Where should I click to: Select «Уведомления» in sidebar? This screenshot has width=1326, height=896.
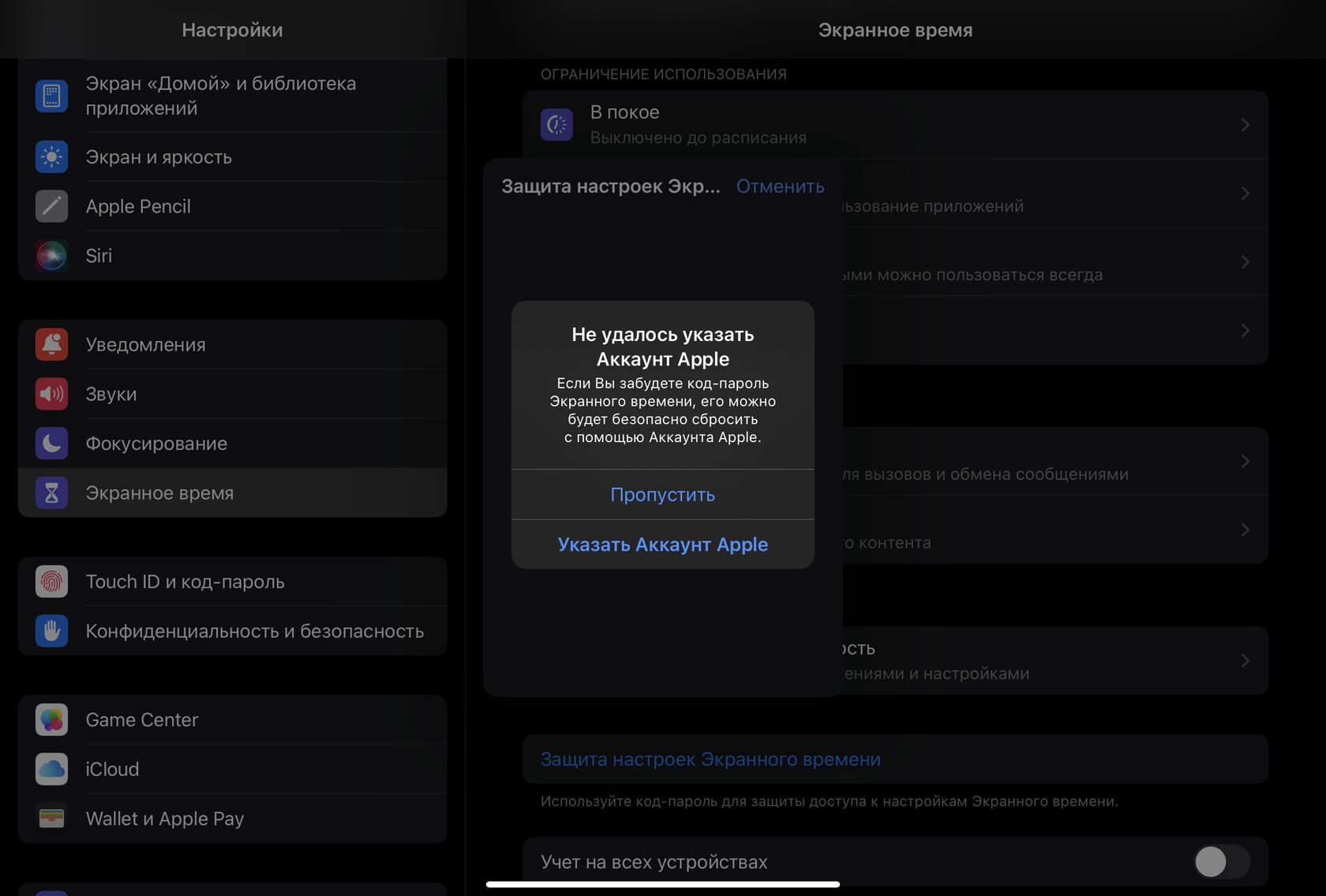pyautogui.click(x=233, y=345)
